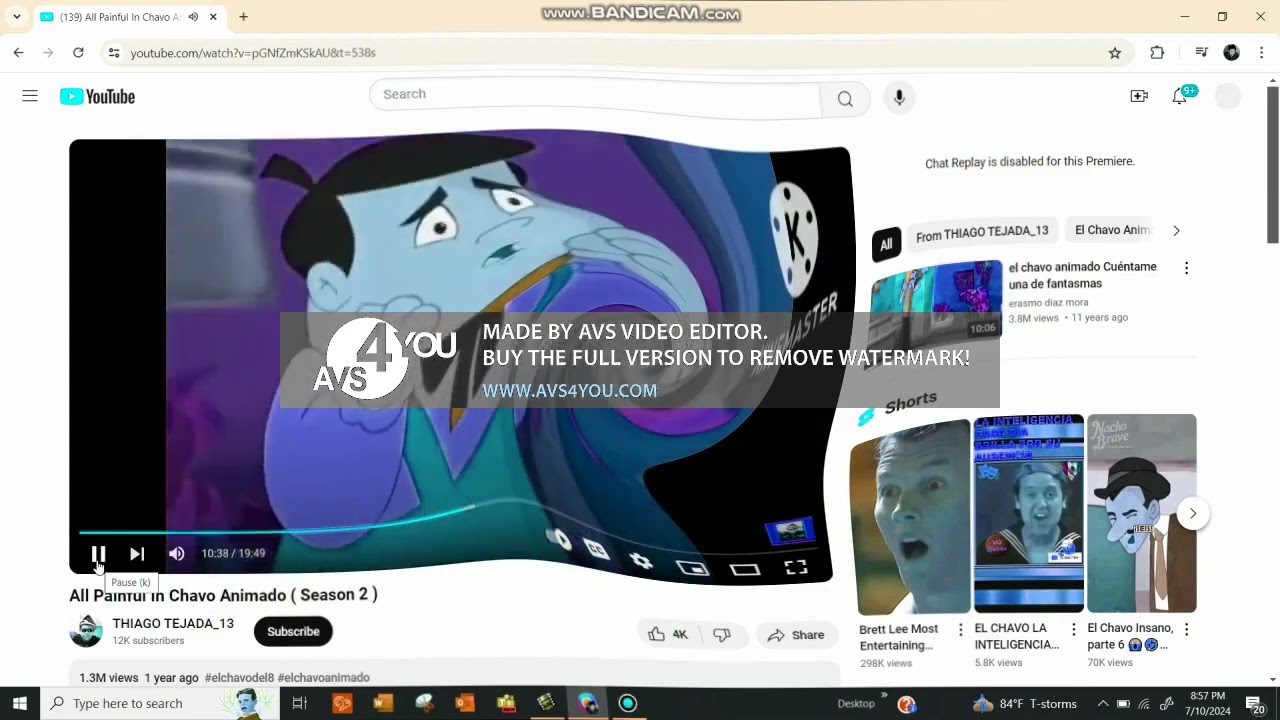Mute the tab via speaker icon
This screenshot has height=720, width=1280.
pos(193,17)
